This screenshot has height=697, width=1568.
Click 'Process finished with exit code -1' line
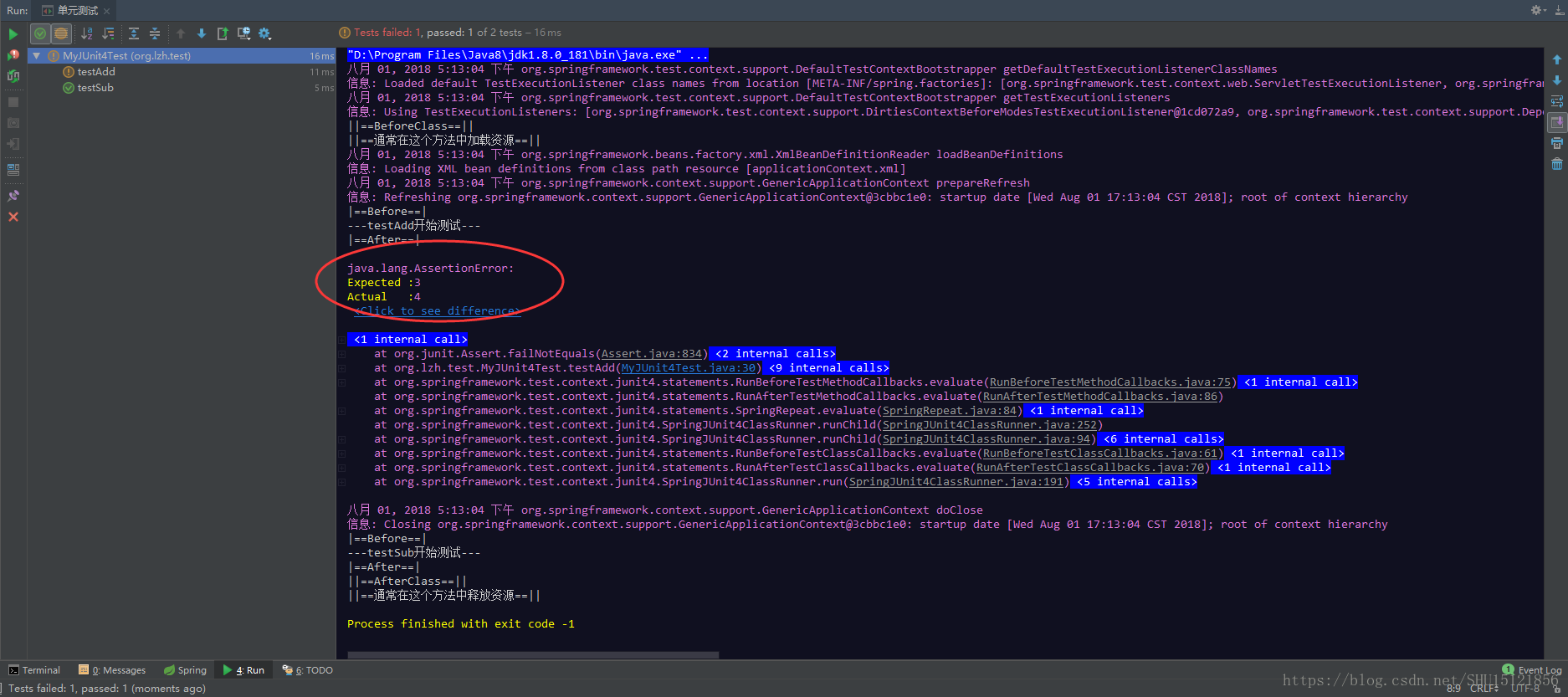[461, 624]
